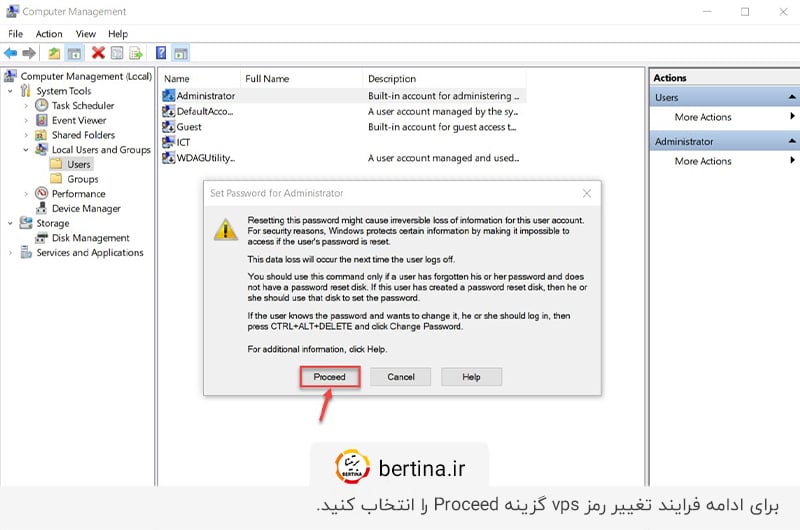Toggle the Show/Hide Console Tree icon
This screenshot has height=530, width=800.
[74, 53]
